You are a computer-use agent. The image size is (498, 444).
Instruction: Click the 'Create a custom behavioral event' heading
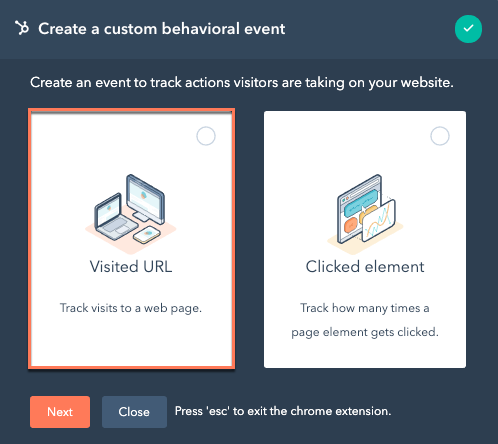pos(162,29)
